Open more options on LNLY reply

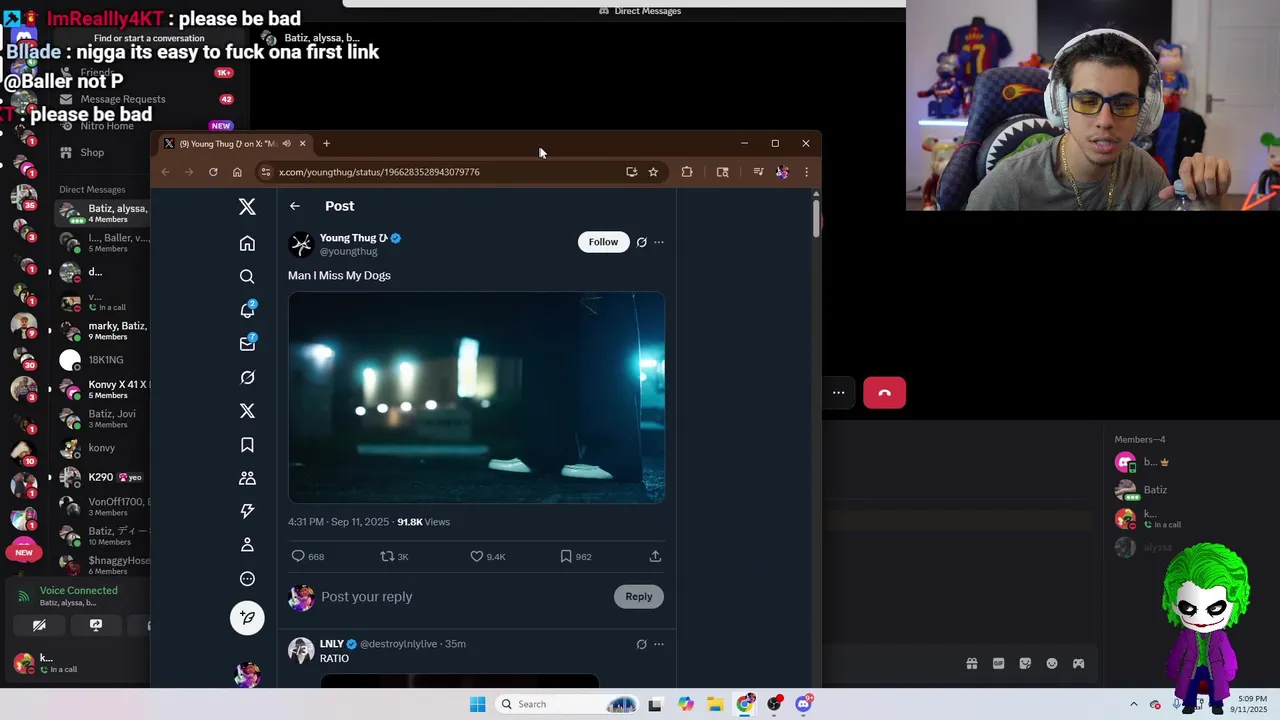(658, 644)
